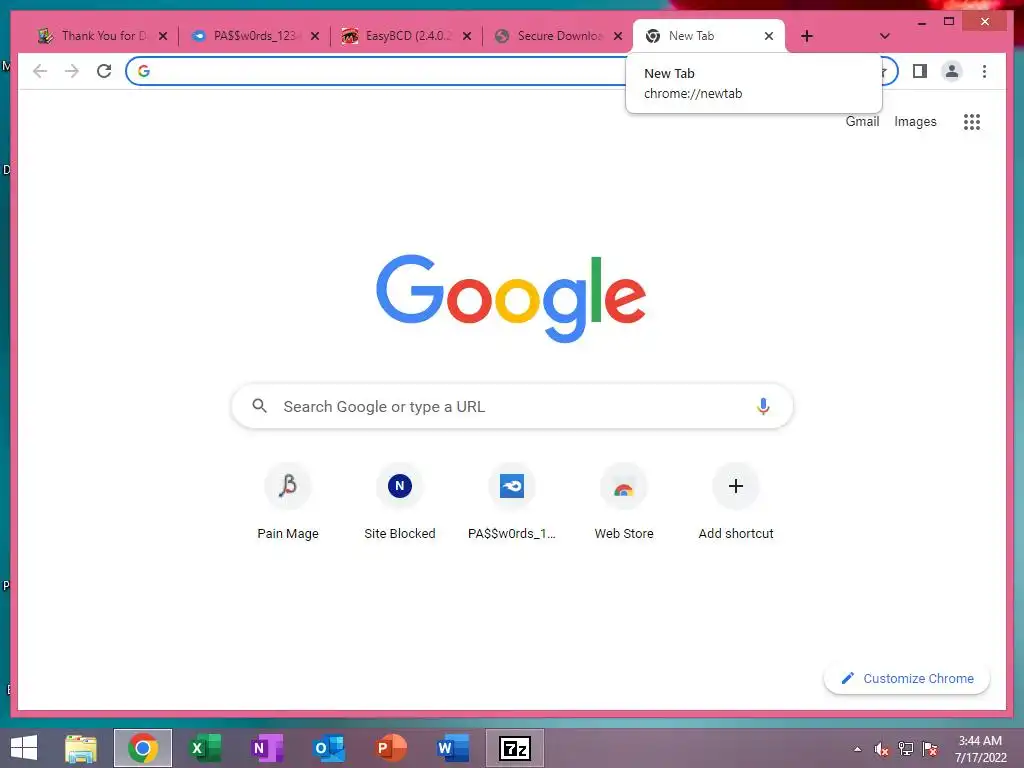The height and width of the screenshot is (768, 1024).
Task: Close the PA$$w0rds_123 tab
Action: [315, 36]
